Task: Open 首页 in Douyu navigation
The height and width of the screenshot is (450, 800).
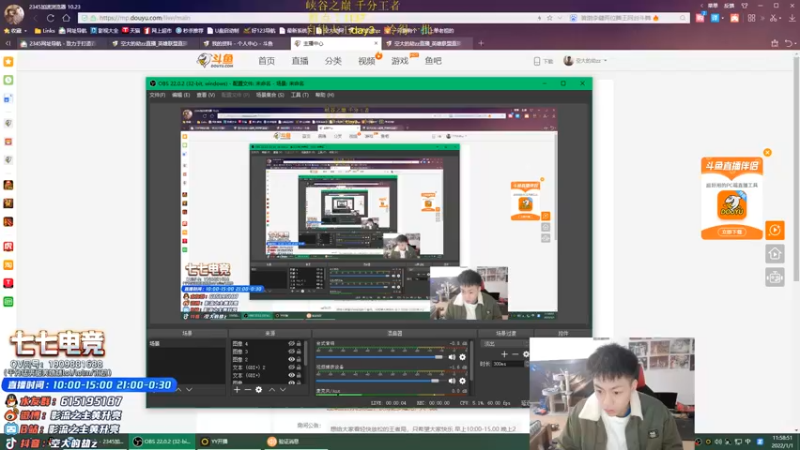Action: (266, 61)
